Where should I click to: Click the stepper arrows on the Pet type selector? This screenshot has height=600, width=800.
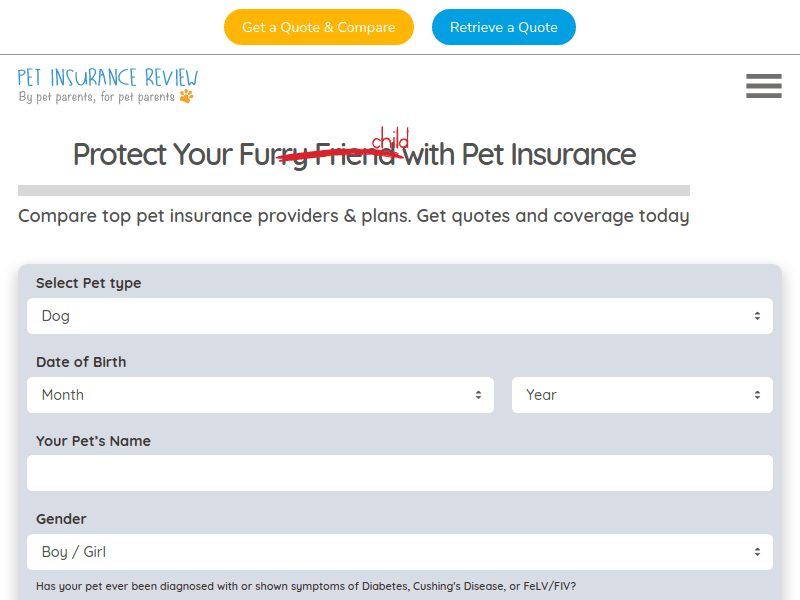[758, 315]
